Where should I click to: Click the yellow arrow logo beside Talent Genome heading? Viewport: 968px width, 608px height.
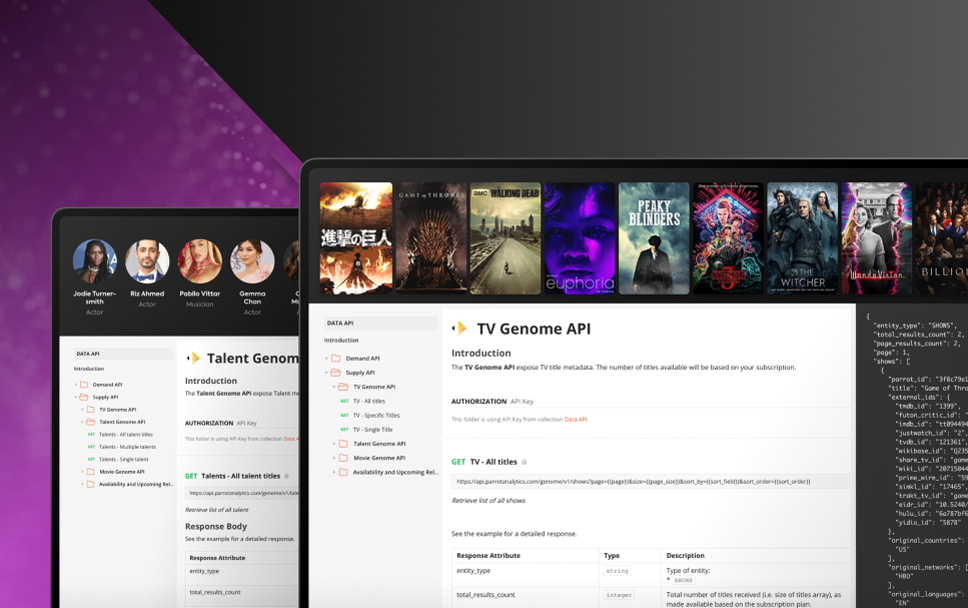tap(193, 357)
